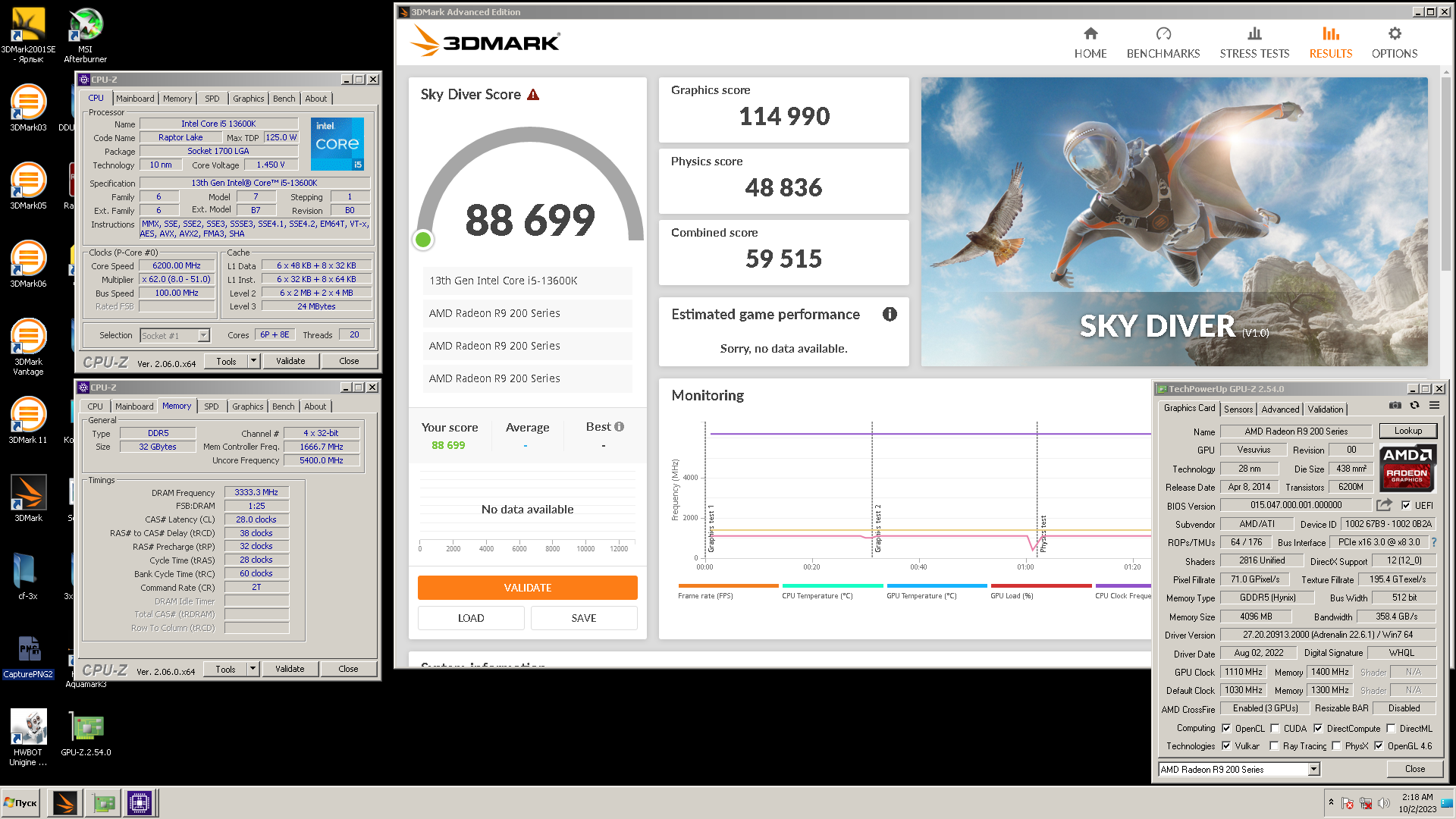
Task: Toggle the Ray Tracing checkbox in GPU-Z
Action: click(1274, 746)
